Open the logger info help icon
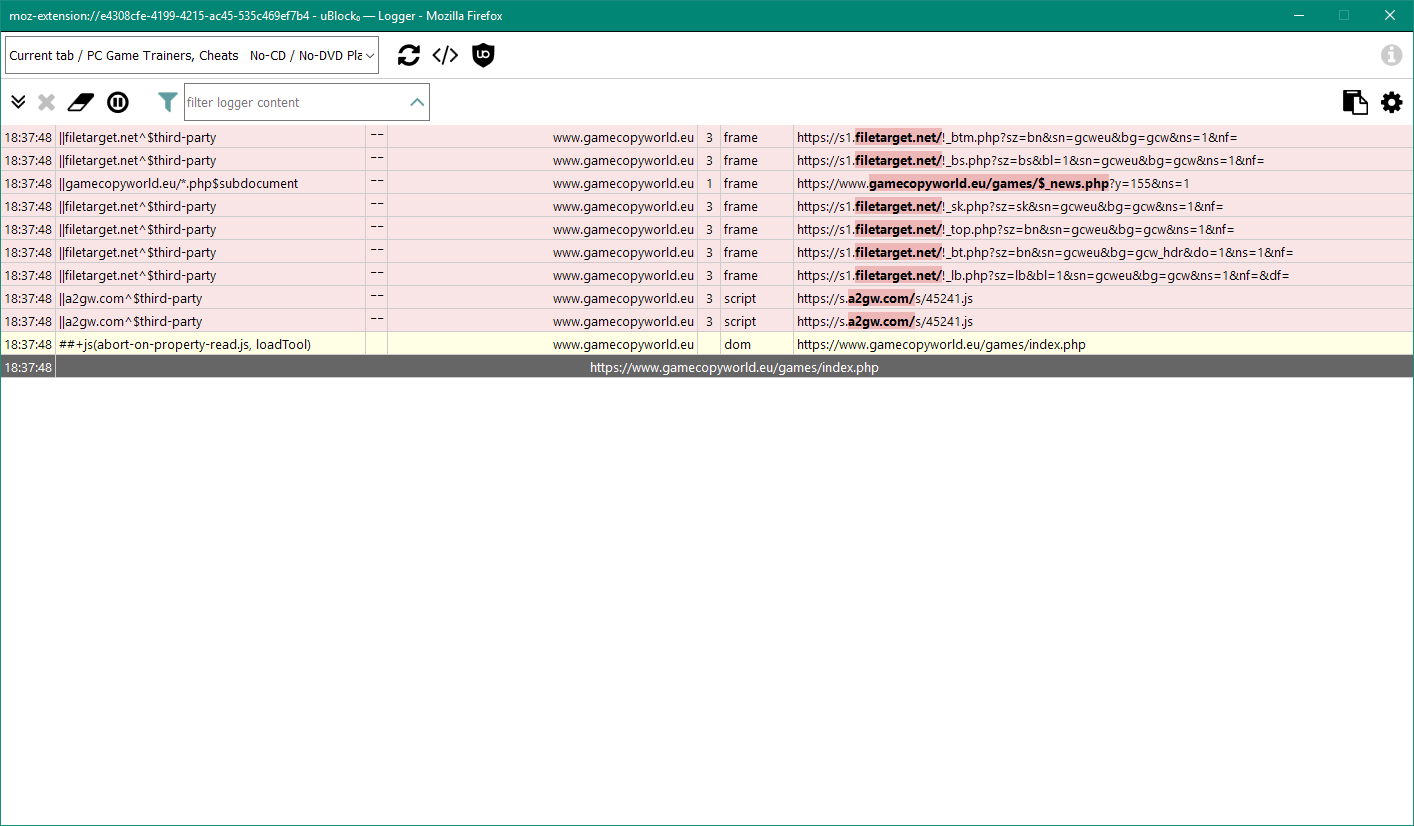 pos(1391,56)
